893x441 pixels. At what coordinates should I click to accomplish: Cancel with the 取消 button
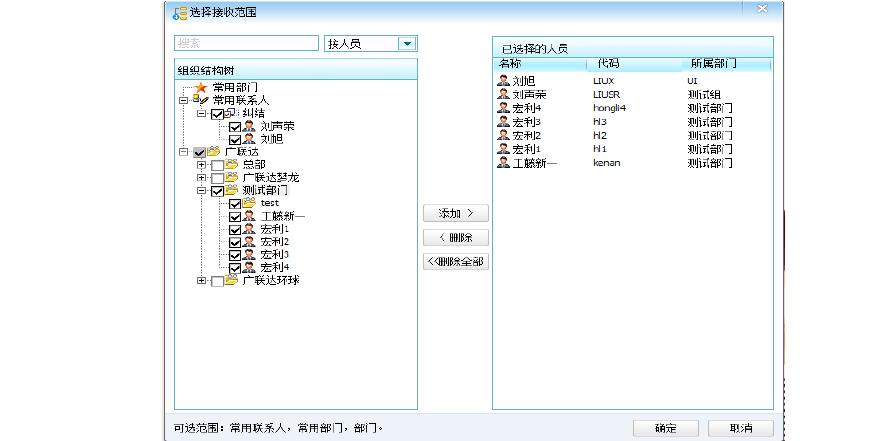point(741,428)
